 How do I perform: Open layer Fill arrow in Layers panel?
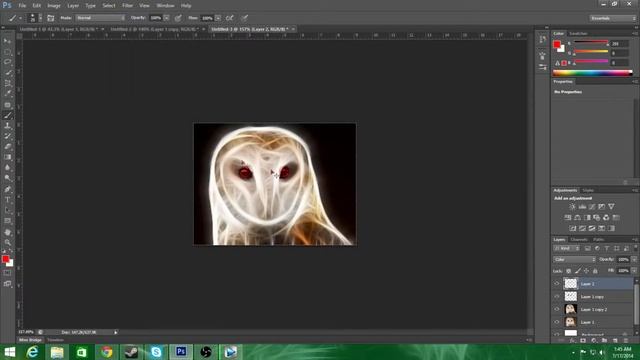coord(634,271)
